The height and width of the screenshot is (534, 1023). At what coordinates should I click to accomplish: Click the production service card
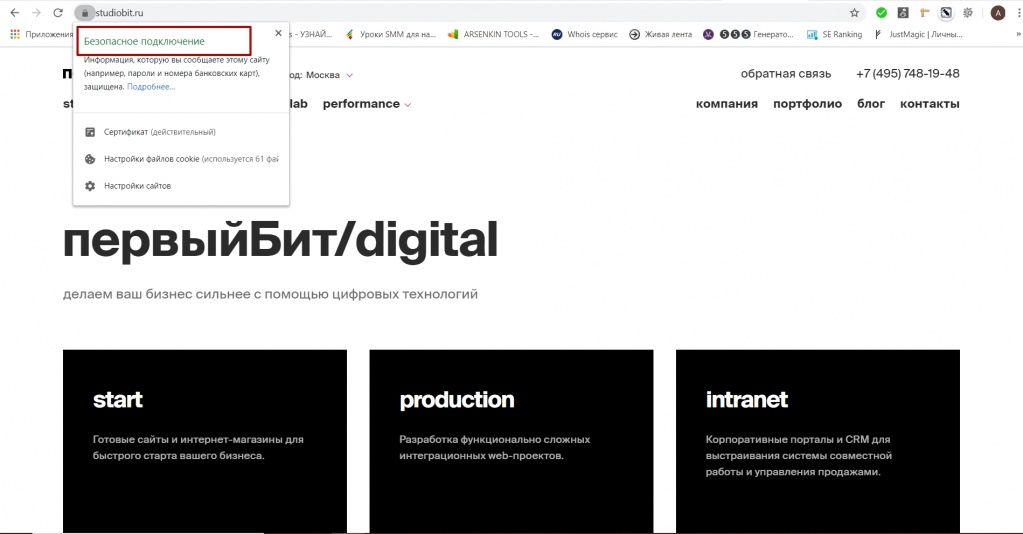point(511,441)
